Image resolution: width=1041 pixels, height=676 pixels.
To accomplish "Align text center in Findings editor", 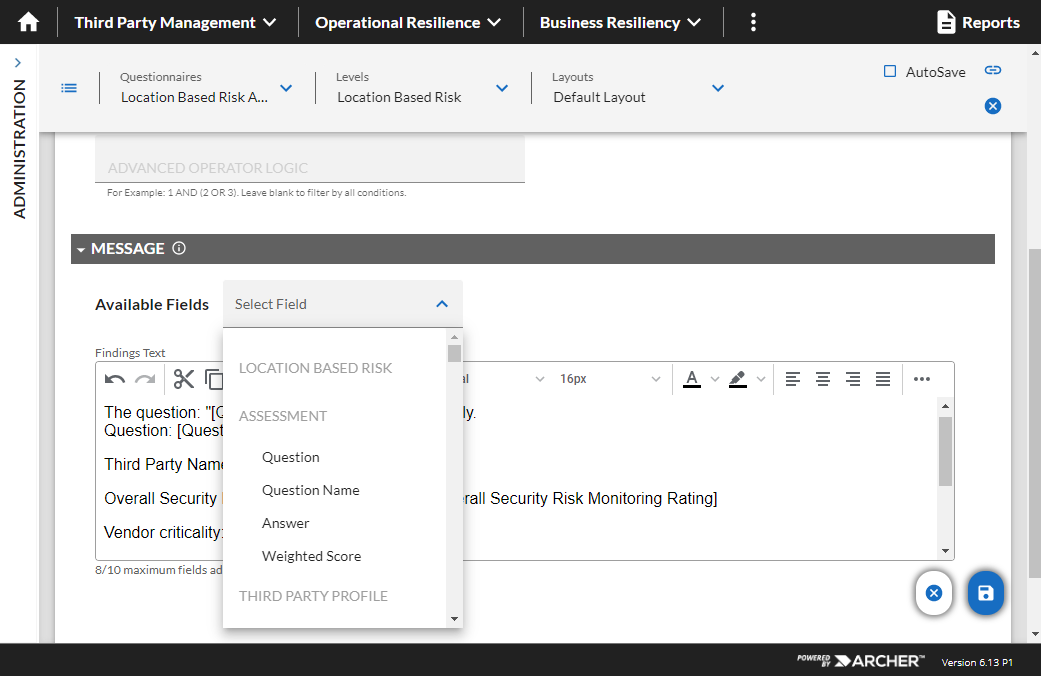I will (823, 379).
